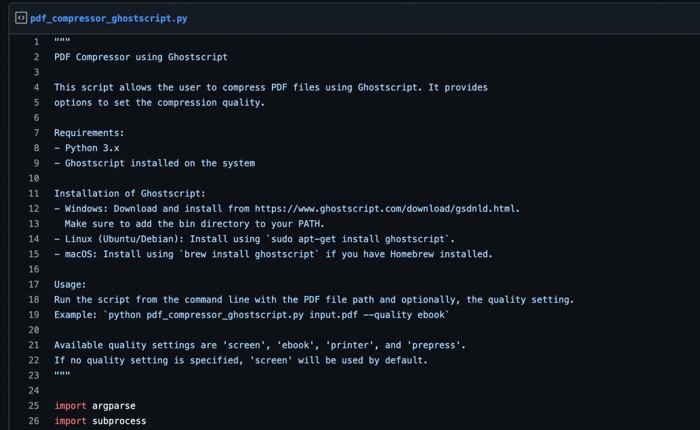Viewport: 700px width, 430px height.
Task: Click the 'subprocess' module name
Action: [x=119, y=421]
